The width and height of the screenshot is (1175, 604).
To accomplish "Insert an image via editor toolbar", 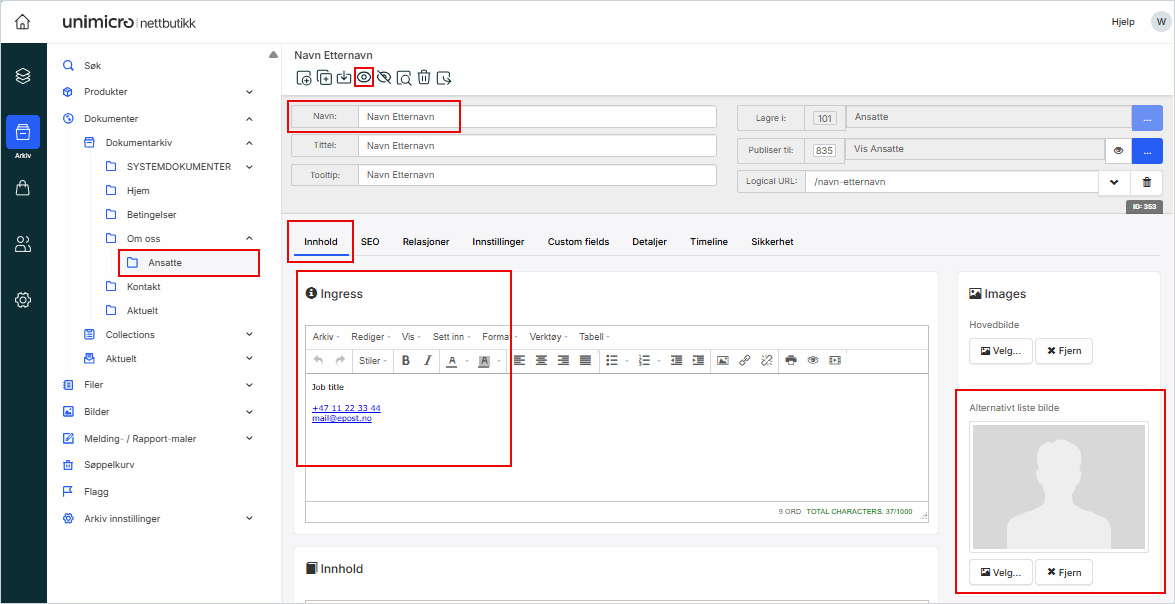I will 722,361.
